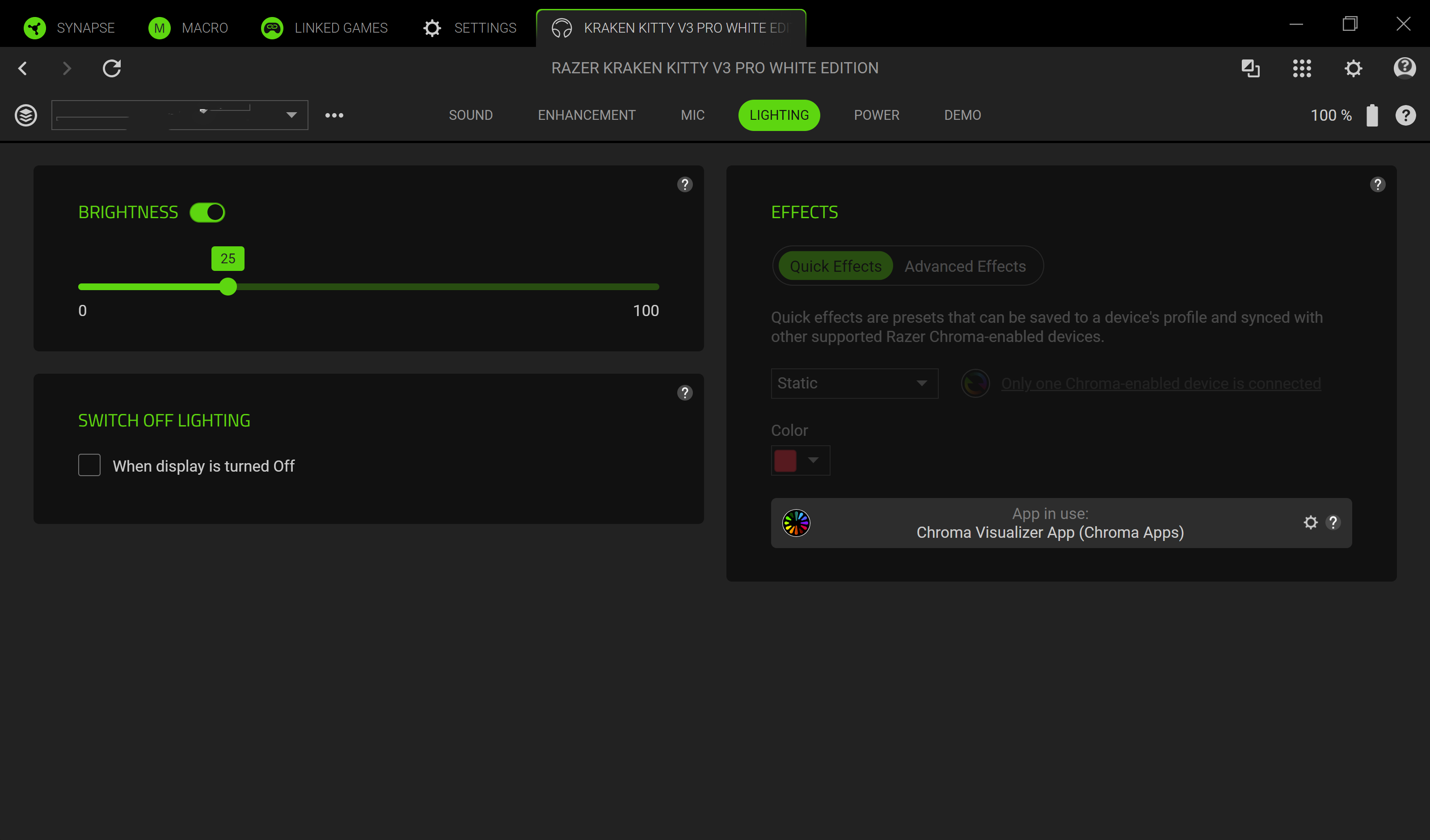Open the Settings tab
The image size is (1430, 840).
point(470,27)
